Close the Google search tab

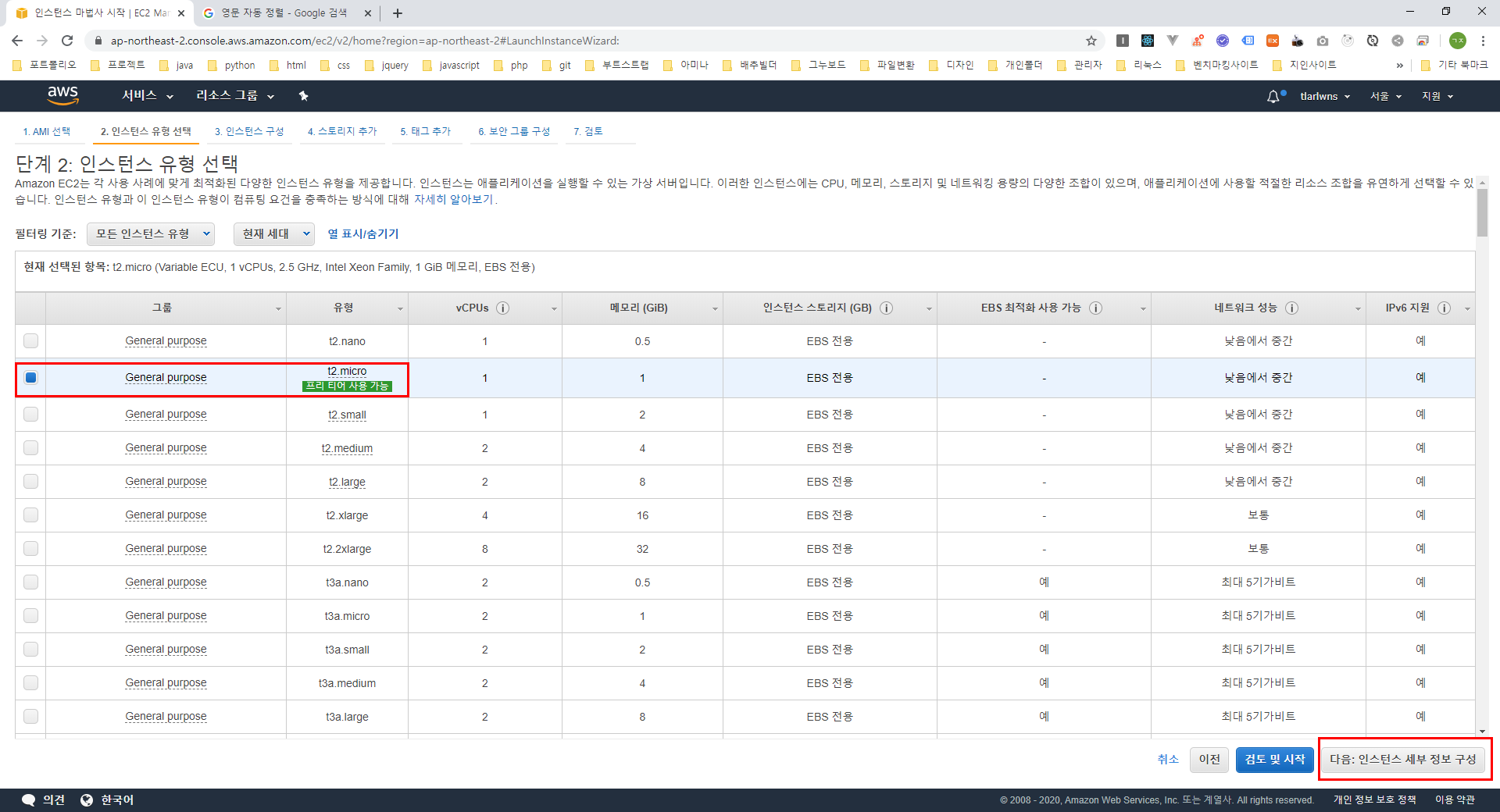pos(368,13)
